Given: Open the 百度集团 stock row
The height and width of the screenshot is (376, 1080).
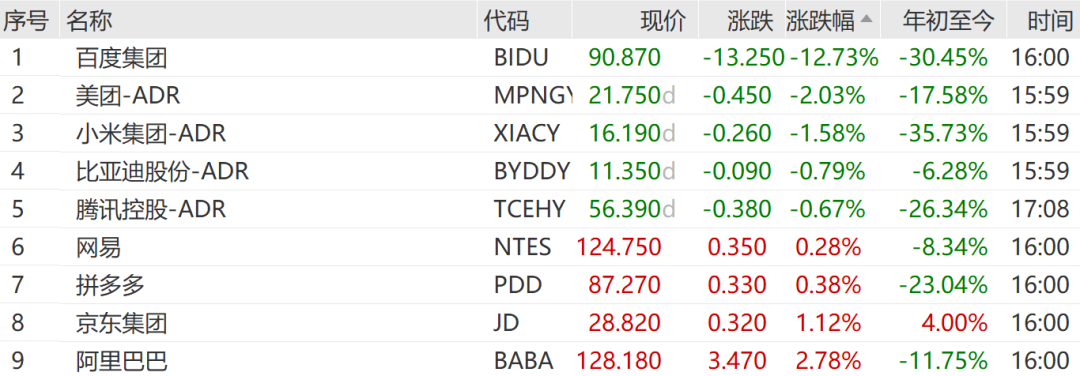Looking at the screenshot, I should point(540,58).
